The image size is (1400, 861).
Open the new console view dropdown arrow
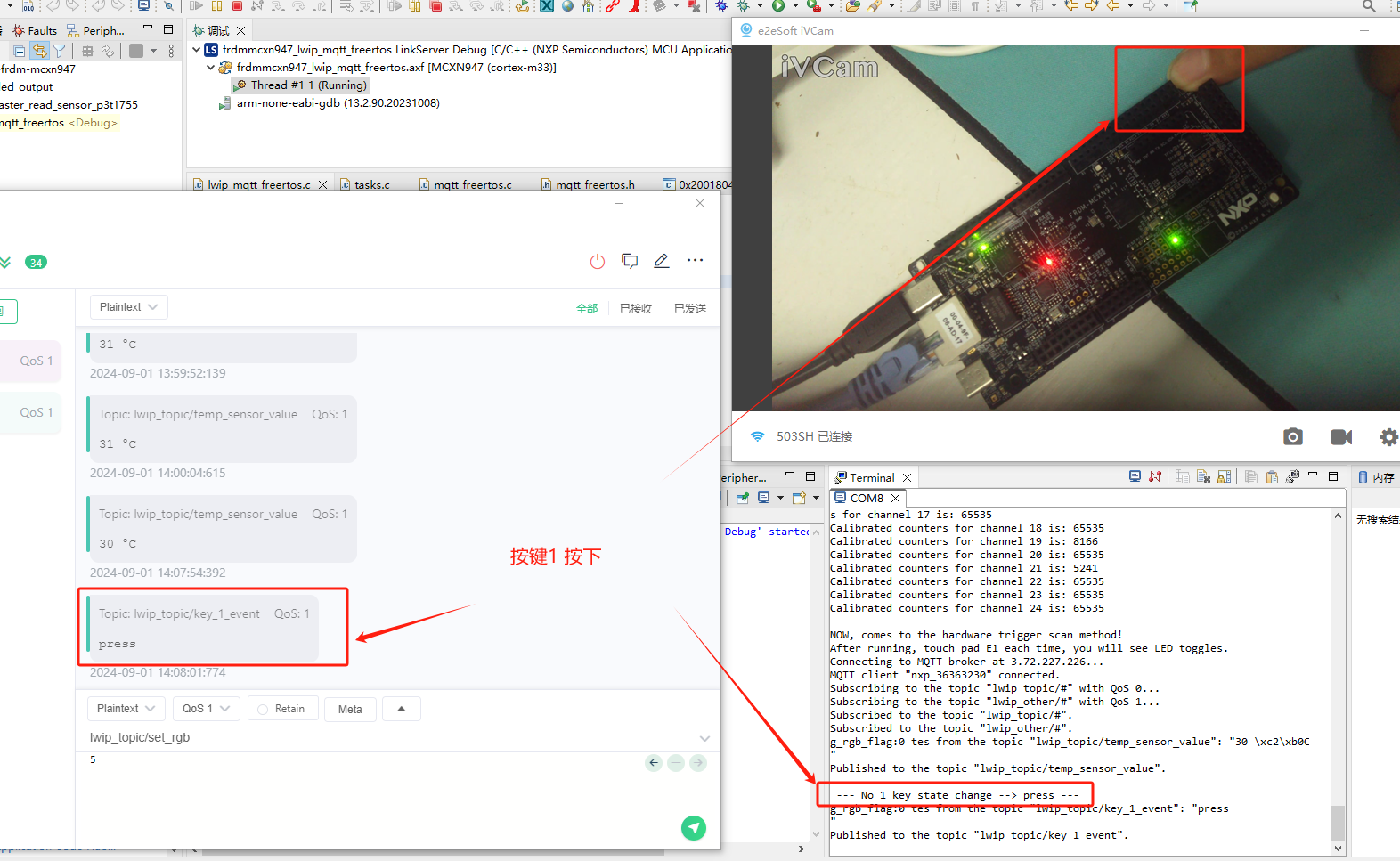point(816,498)
